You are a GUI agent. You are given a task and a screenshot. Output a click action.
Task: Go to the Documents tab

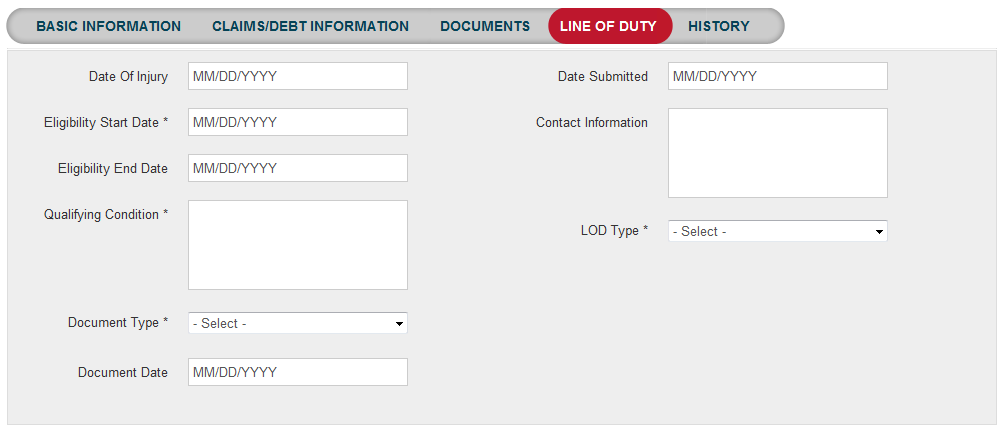485,26
